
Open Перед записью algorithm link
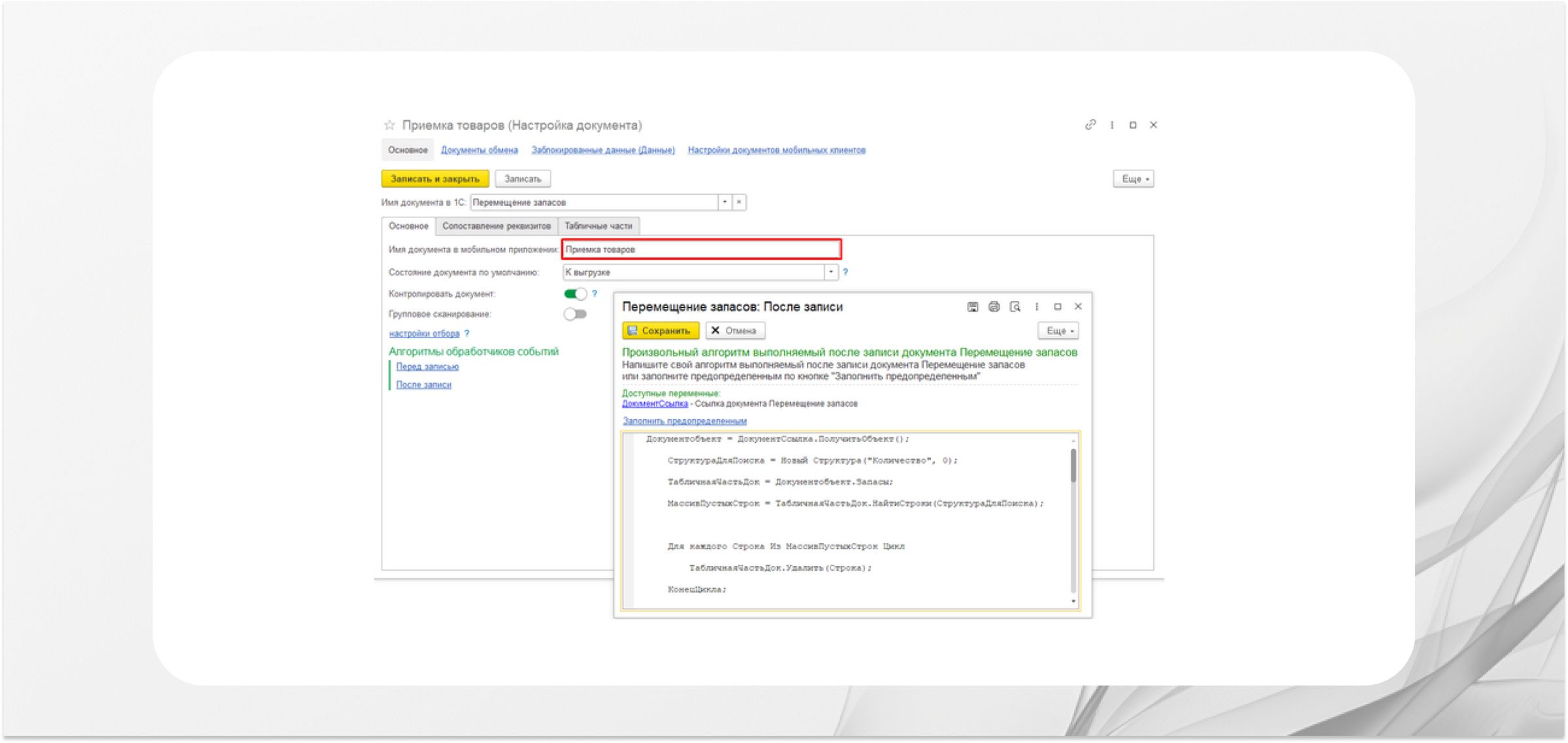pyautogui.click(x=427, y=367)
